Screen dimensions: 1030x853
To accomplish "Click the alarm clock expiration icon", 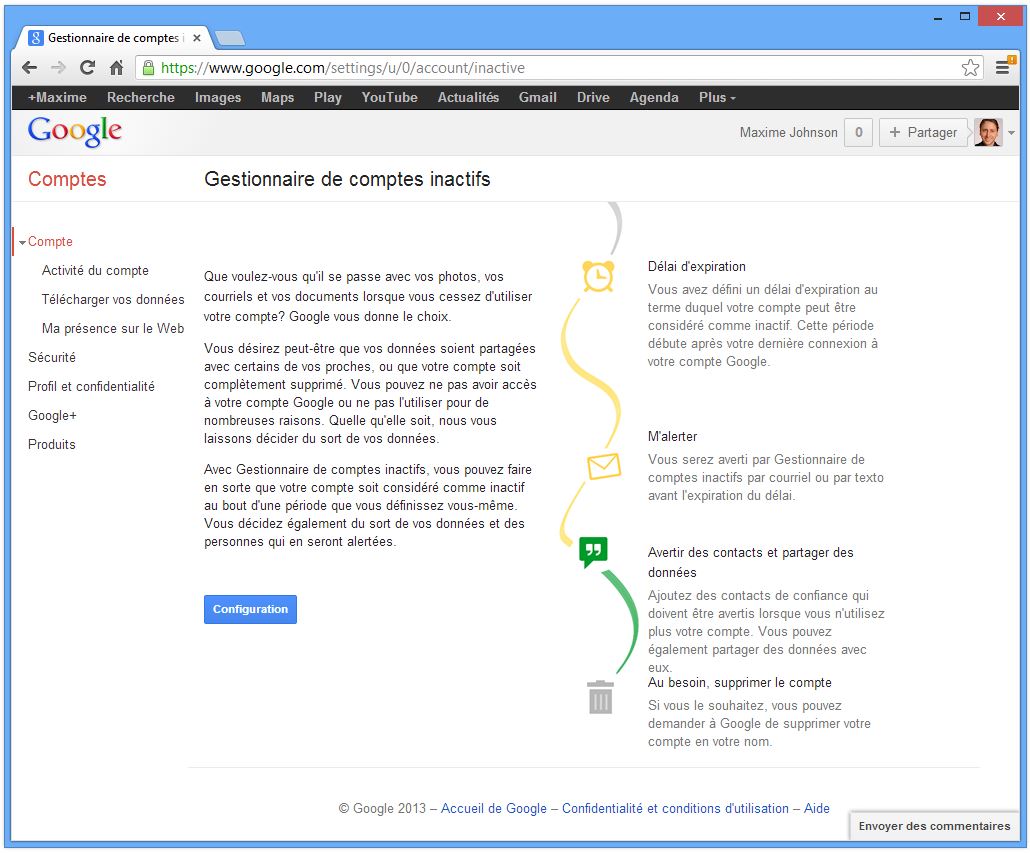I will click(x=598, y=276).
